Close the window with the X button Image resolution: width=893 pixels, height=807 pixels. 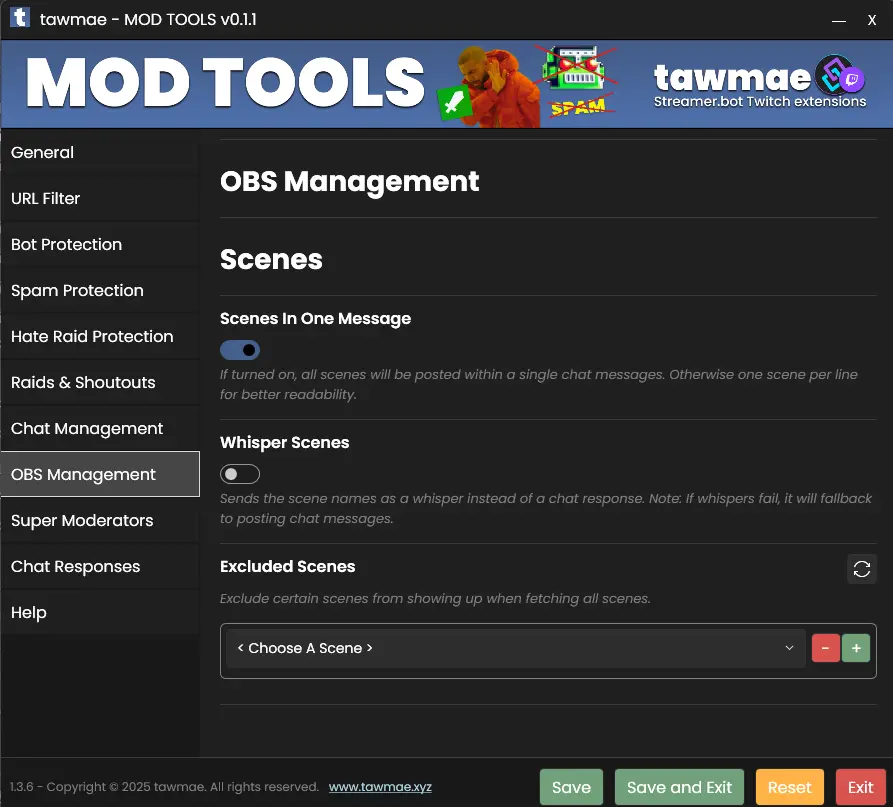871,21
